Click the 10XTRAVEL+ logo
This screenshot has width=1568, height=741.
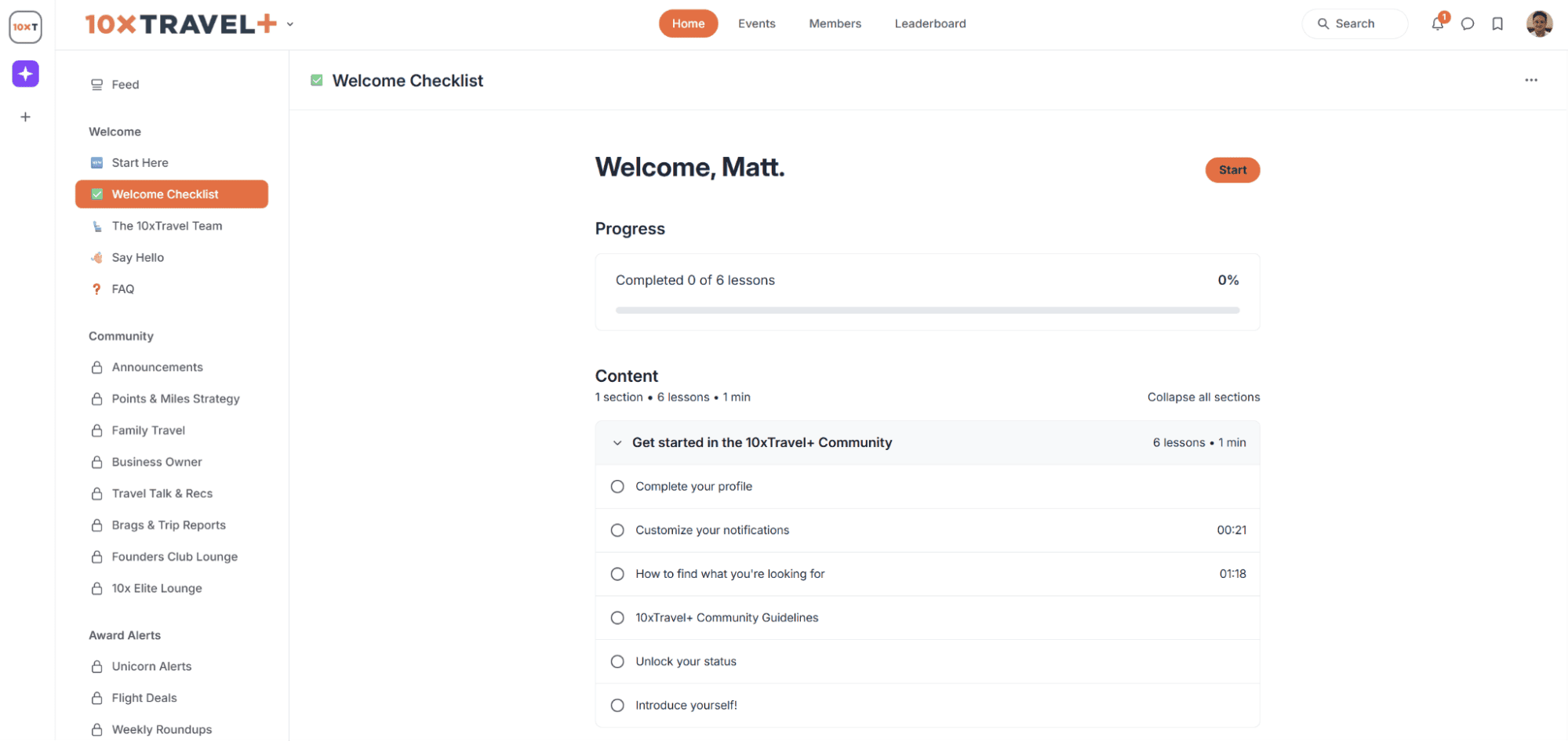[x=180, y=24]
